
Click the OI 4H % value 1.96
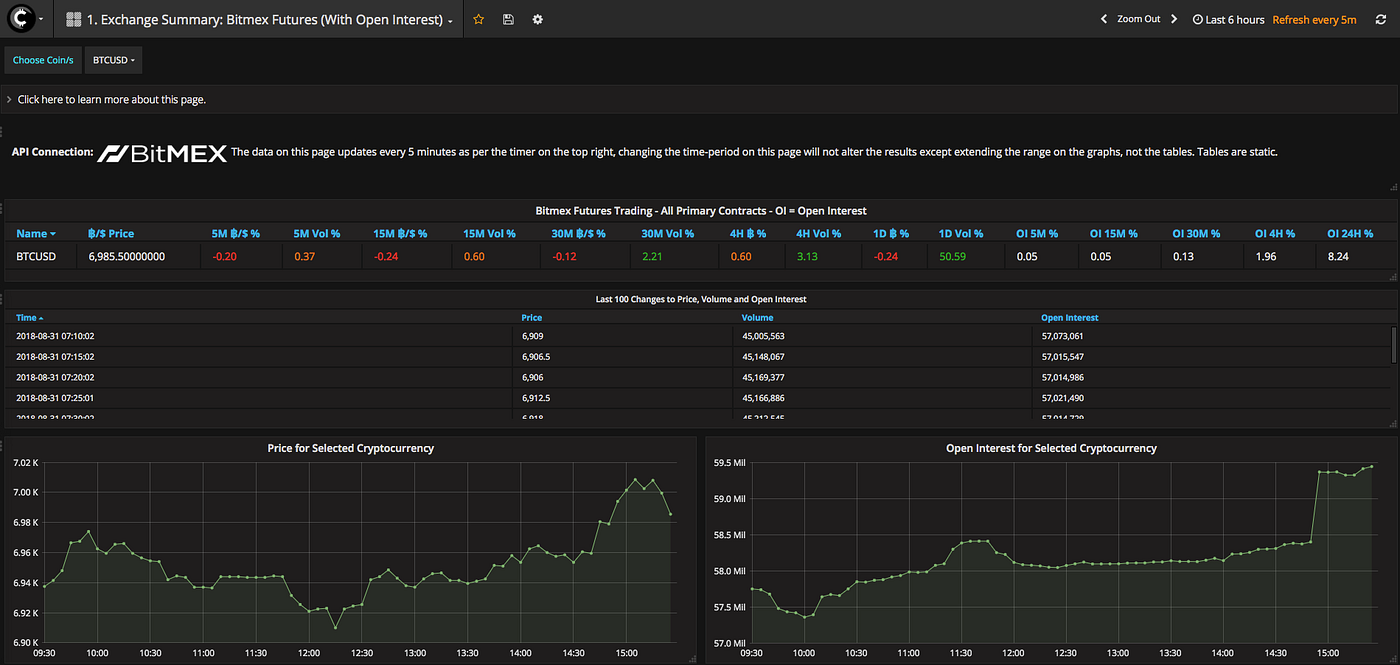tap(1266, 256)
